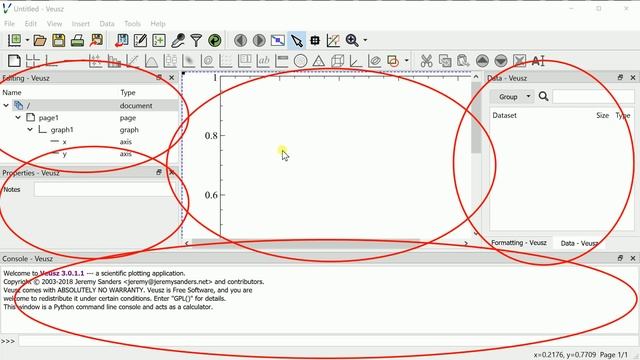Image resolution: width=640 pixels, height=360 pixels.
Task: Open the File menu
Action: click(9, 24)
